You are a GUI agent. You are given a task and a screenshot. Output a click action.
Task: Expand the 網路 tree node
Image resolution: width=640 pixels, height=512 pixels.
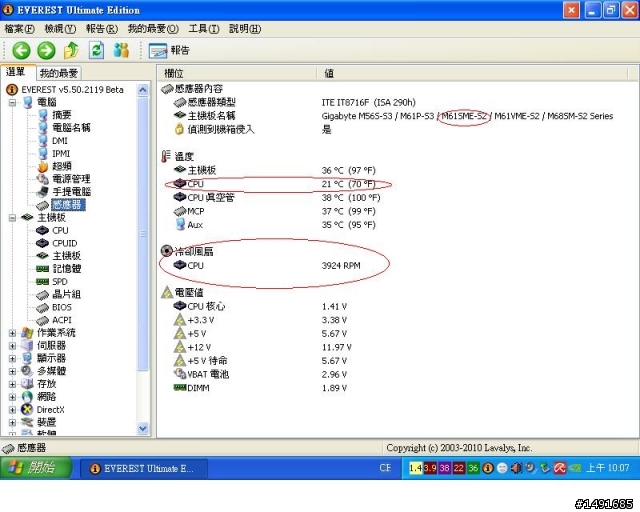12,397
